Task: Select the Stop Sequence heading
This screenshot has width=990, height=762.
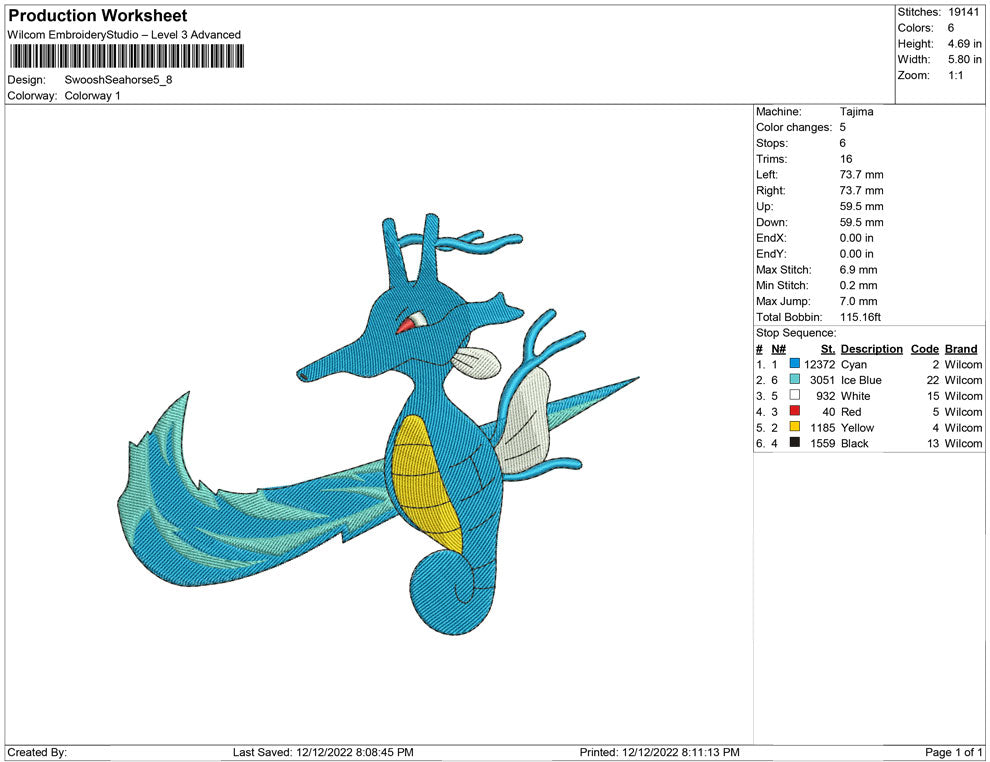Action: point(796,333)
